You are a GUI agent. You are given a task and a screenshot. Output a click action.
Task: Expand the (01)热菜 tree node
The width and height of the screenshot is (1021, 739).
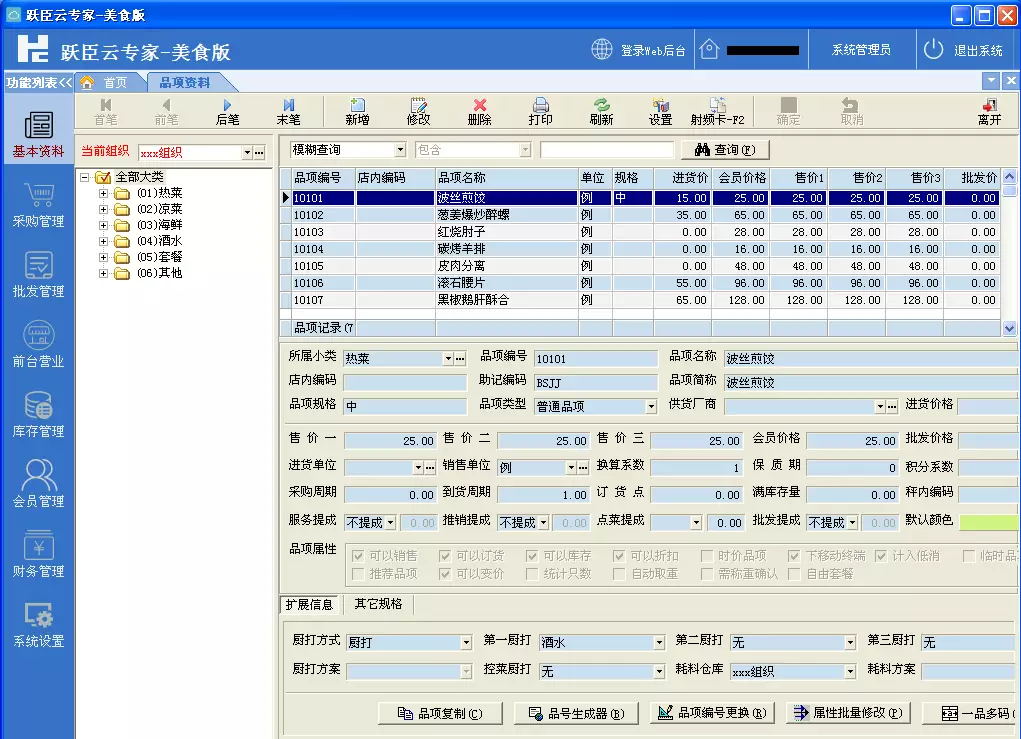[x=103, y=193]
